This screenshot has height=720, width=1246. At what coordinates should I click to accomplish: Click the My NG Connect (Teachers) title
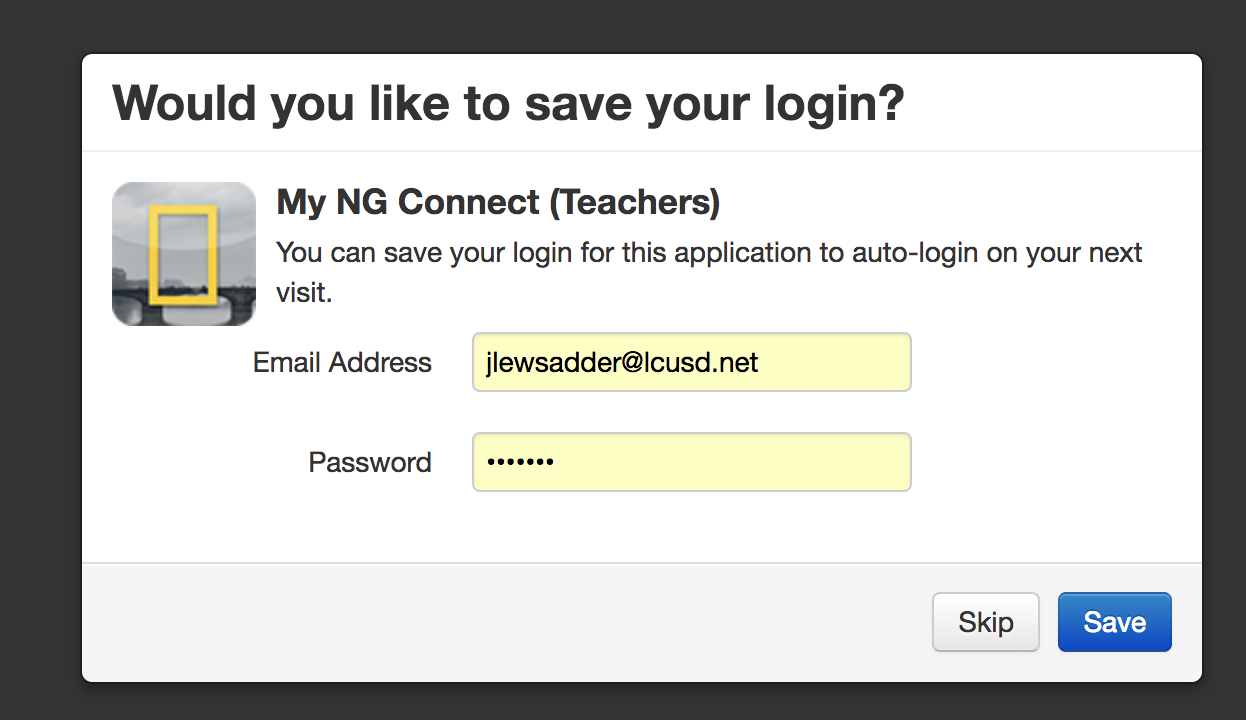pyautogui.click(x=498, y=203)
